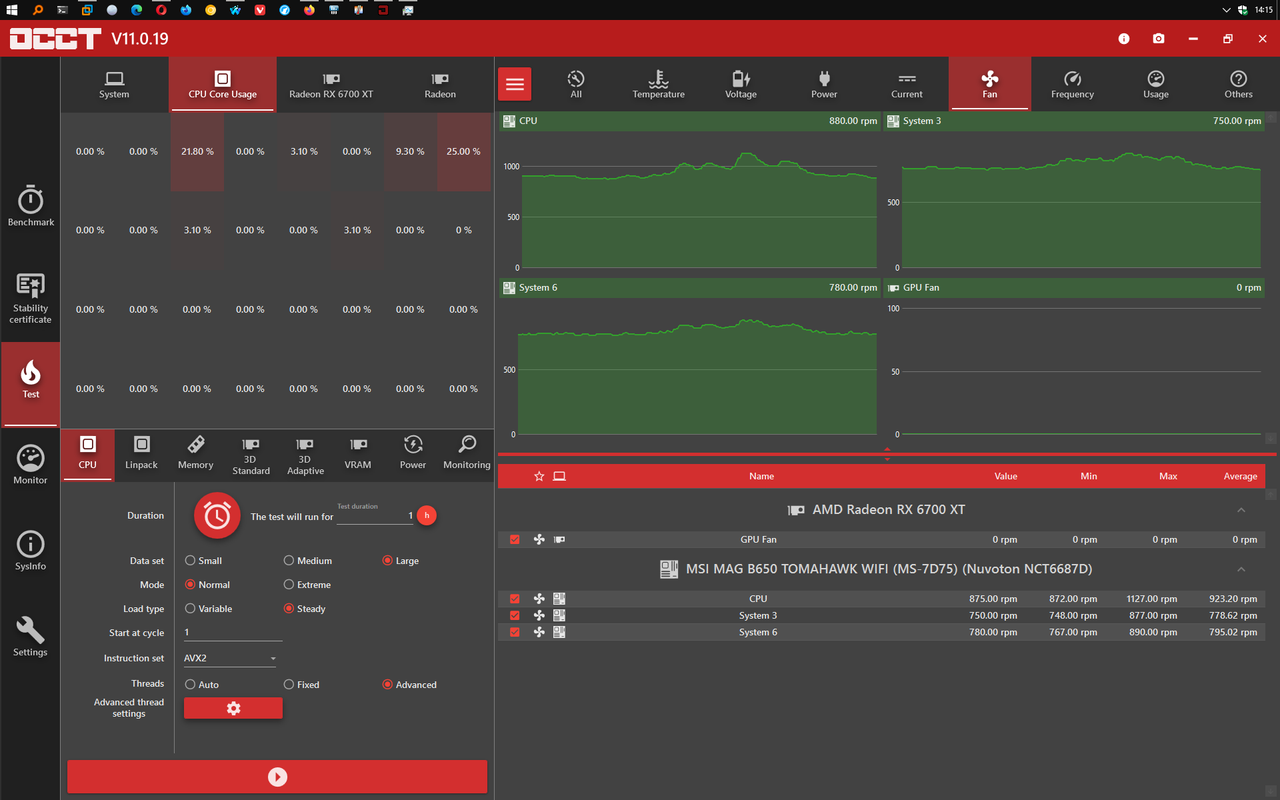
Task: Switch load type to Variable
Action: [x=190, y=608]
